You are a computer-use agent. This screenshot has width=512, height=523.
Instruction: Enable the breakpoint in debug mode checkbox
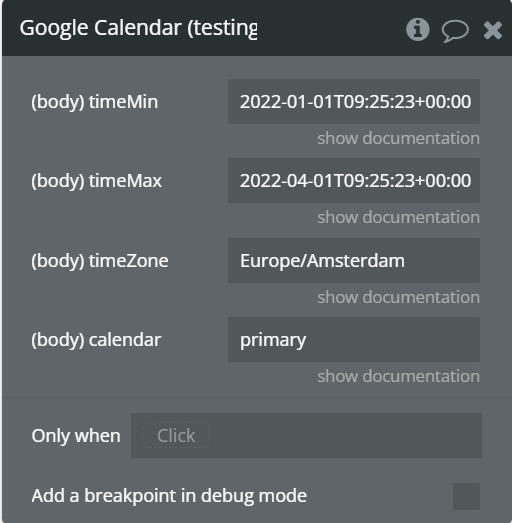point(466,496)
